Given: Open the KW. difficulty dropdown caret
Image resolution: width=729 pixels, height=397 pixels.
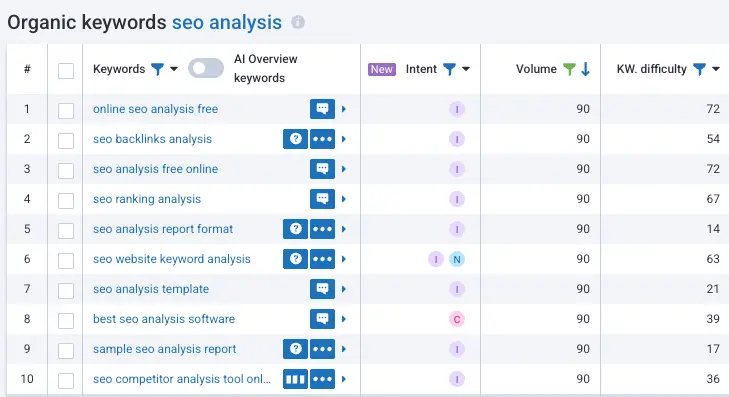Looking at the screenshot, I should (716, 69).
